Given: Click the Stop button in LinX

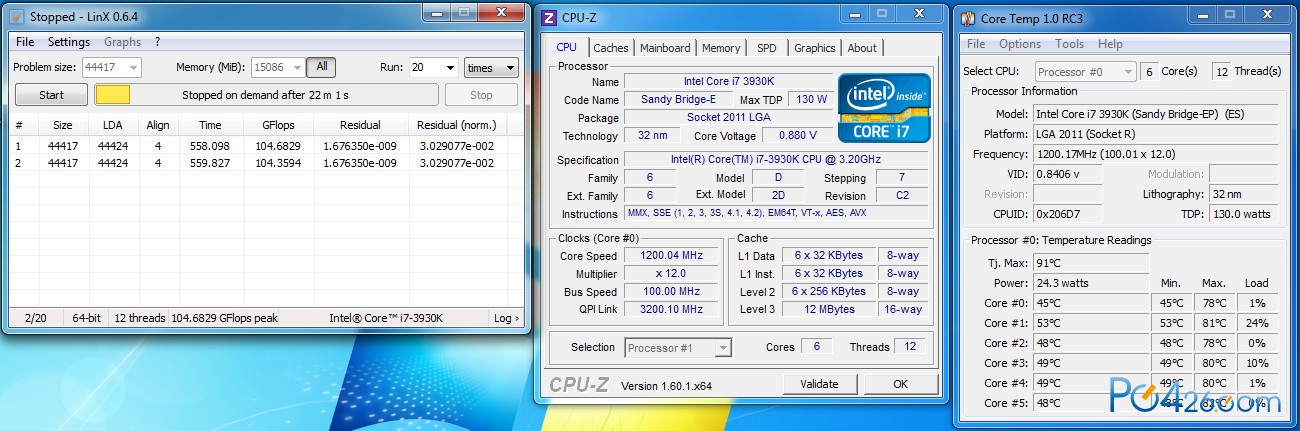Looking at the screenshot, I should [481, 95].
